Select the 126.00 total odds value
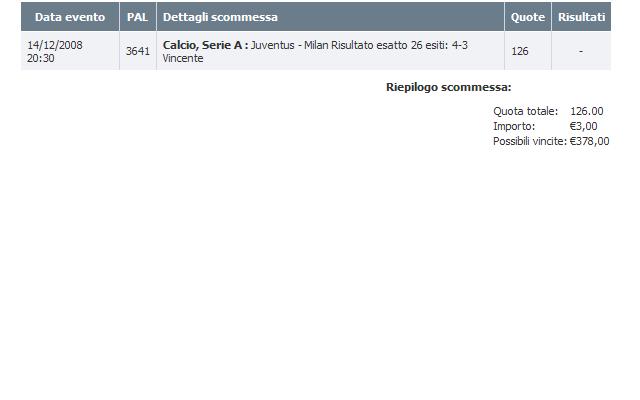This screenshot has height=400, width=640. (x=587, y=111)
